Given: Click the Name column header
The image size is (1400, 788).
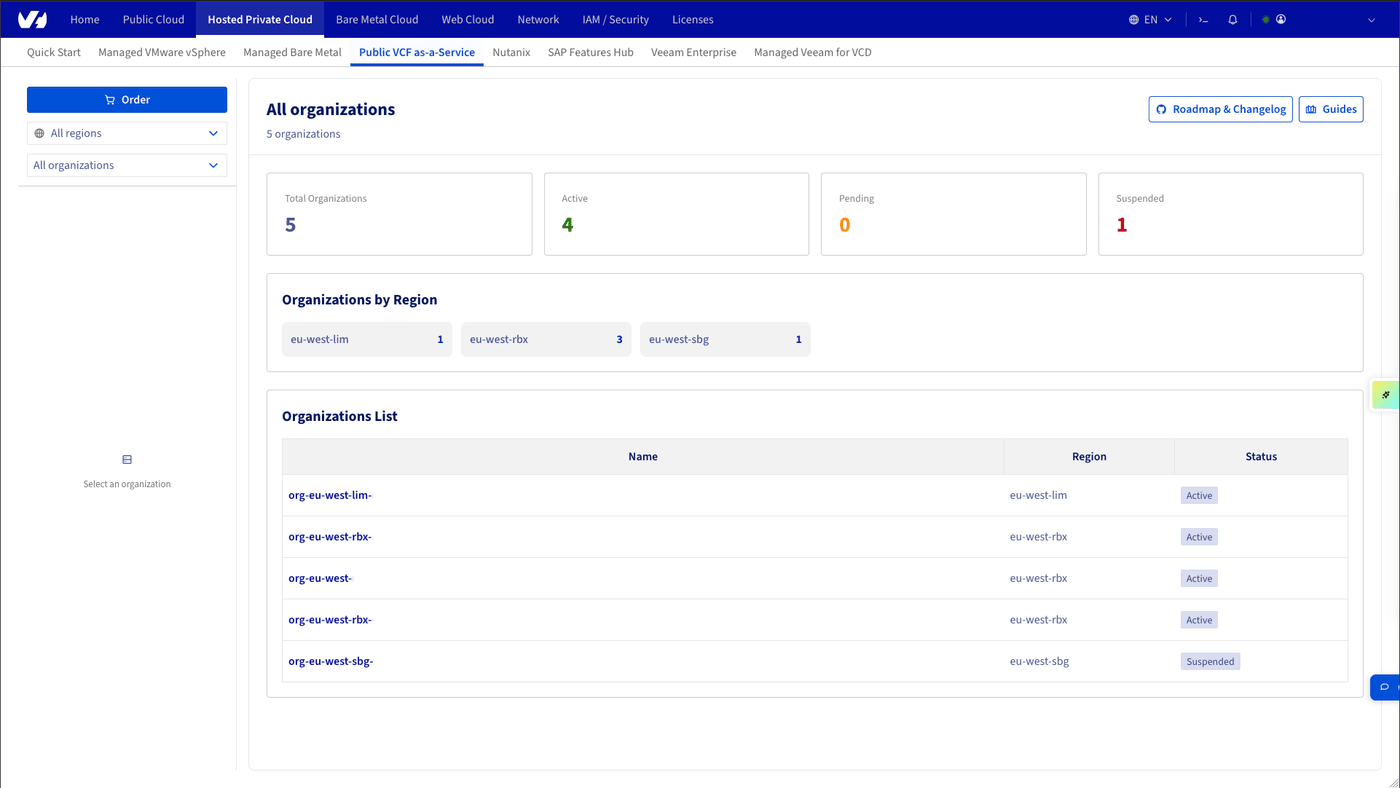Looking at the screenshot, I should [643, 456].
